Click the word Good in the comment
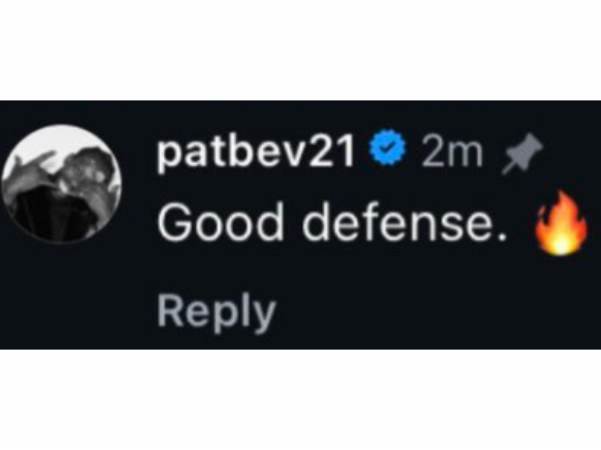The image size is (601, 450). click(220, 222)
